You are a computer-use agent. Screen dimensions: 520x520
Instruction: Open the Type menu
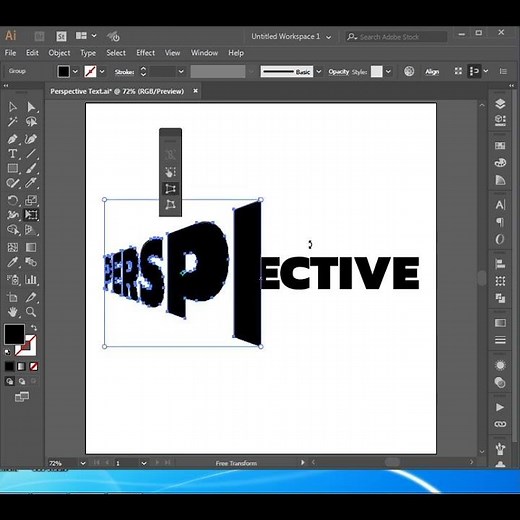[88, 53]
